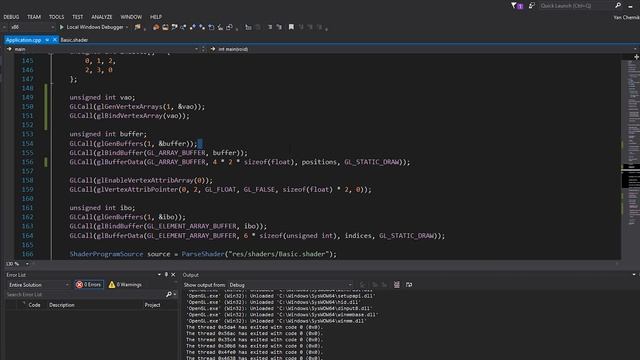Click the toolbar icon before the small separator dot
Viewport: 640px width, 360px height.
229,27
